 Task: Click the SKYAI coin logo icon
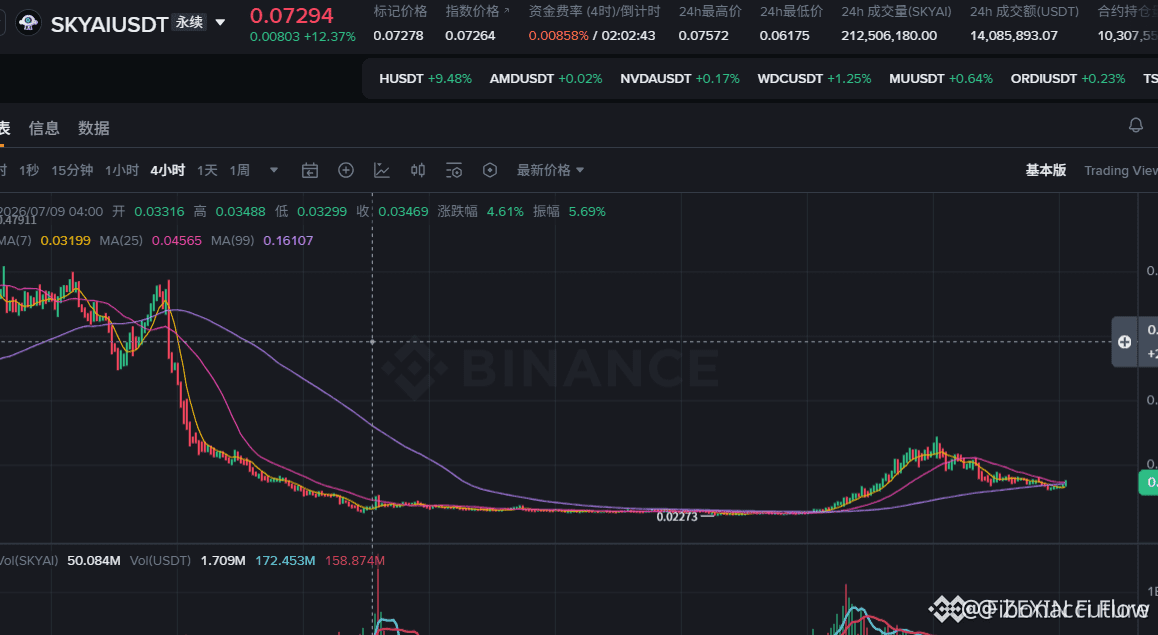(x=28, y=24)
